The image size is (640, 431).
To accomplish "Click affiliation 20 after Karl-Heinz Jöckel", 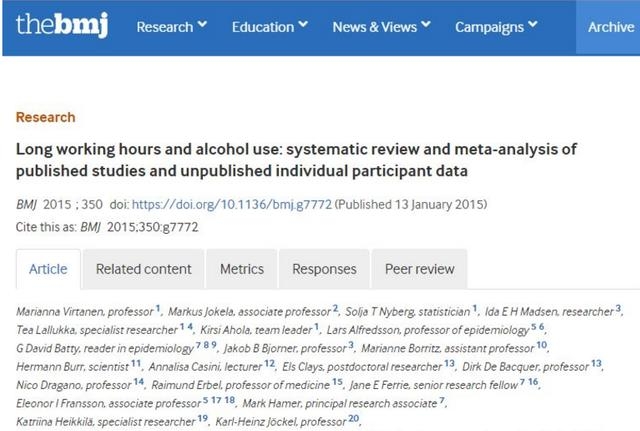I will [353, 418].
